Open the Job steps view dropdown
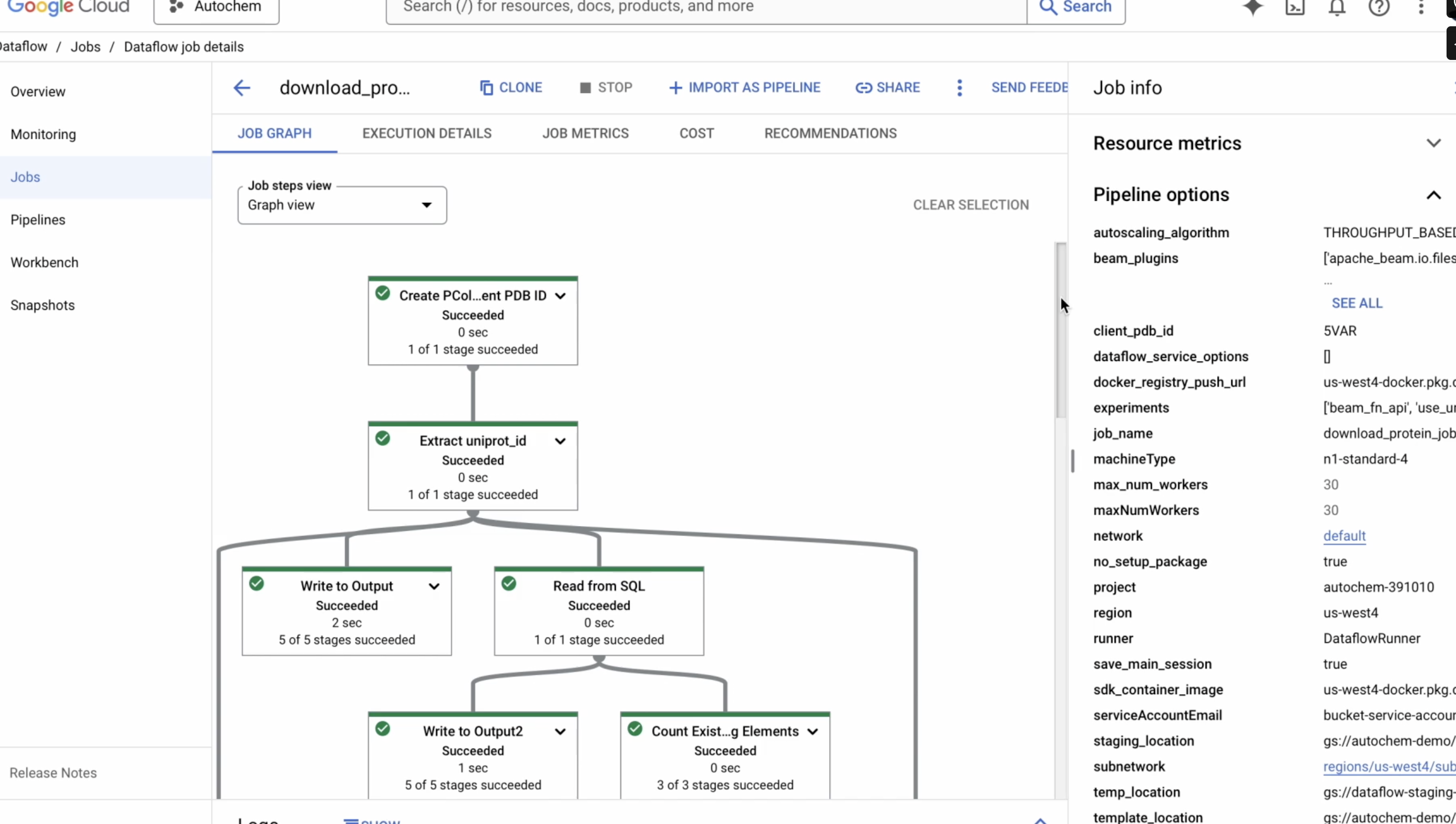Image resolution: width=1456 pixels, height=824 pixels. 342,205
